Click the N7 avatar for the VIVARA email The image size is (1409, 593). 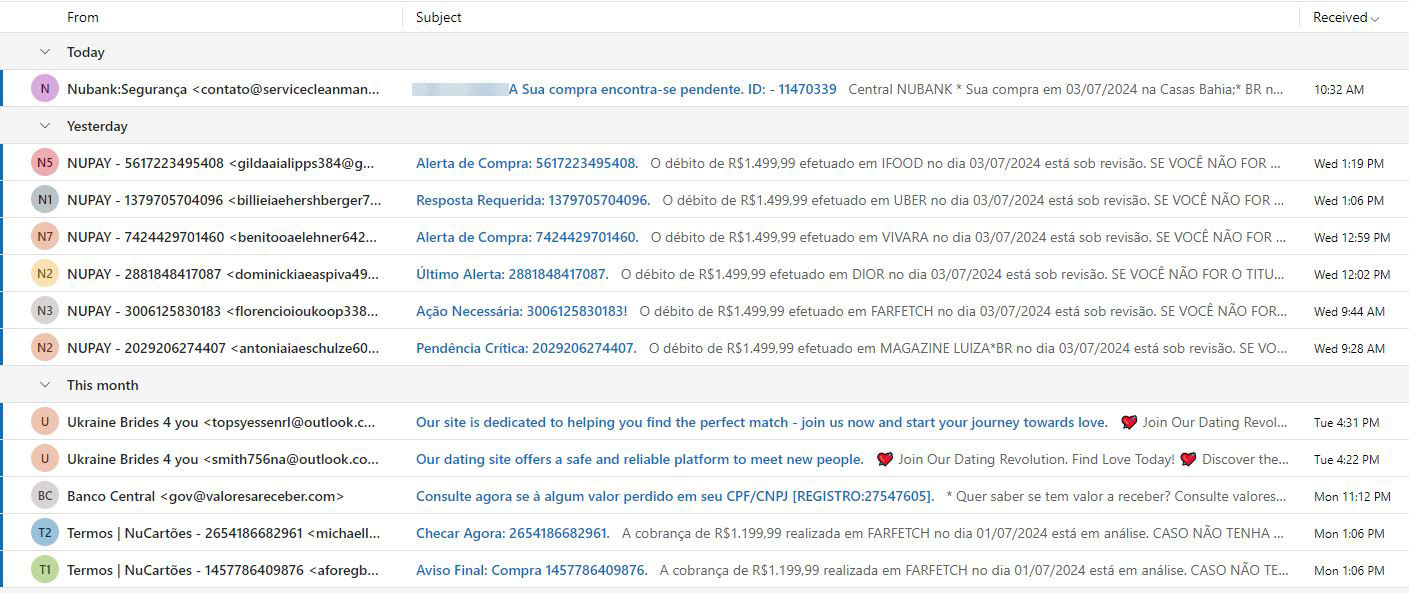[45, 237]
